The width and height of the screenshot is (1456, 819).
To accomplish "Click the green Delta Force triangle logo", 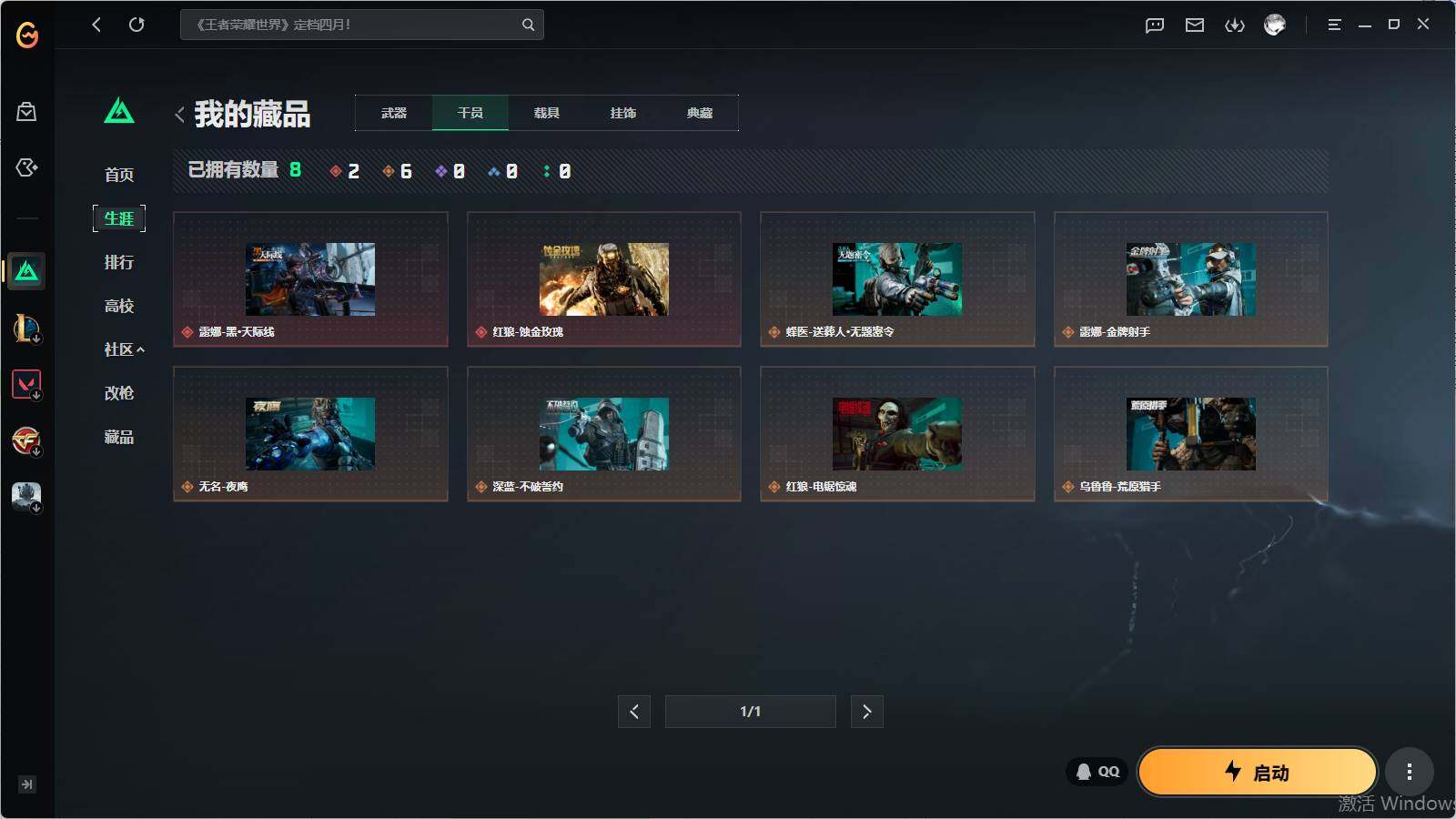I will [x=119, y=111].
